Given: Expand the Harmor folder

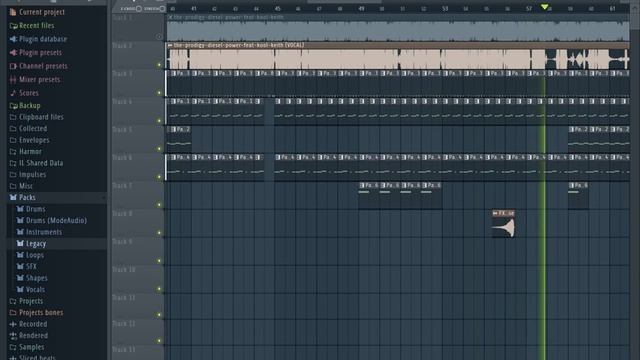Looking at the screenshot, I should coord(13,151).
